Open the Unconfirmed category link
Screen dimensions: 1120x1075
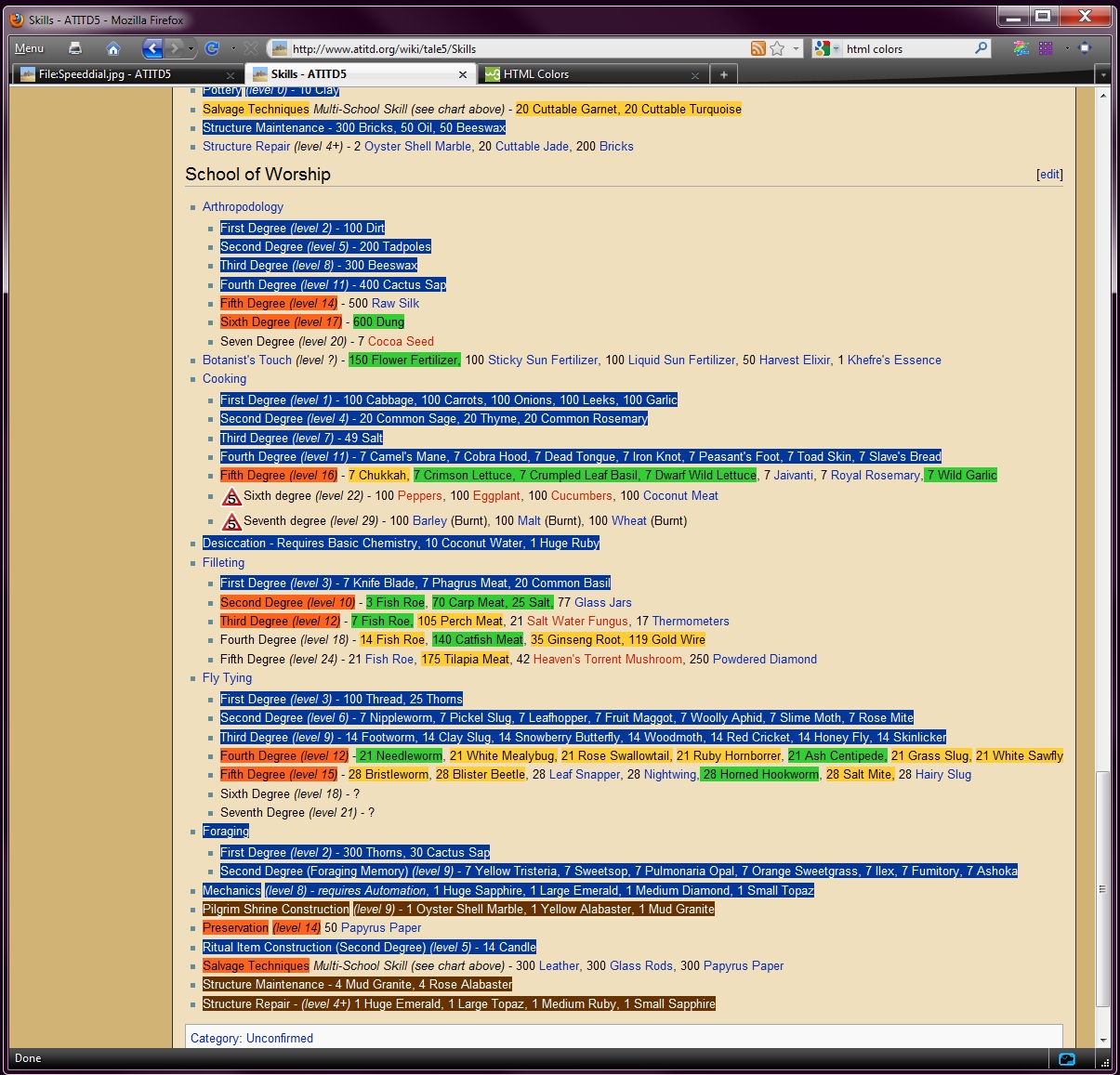(x=280, y=1039)
